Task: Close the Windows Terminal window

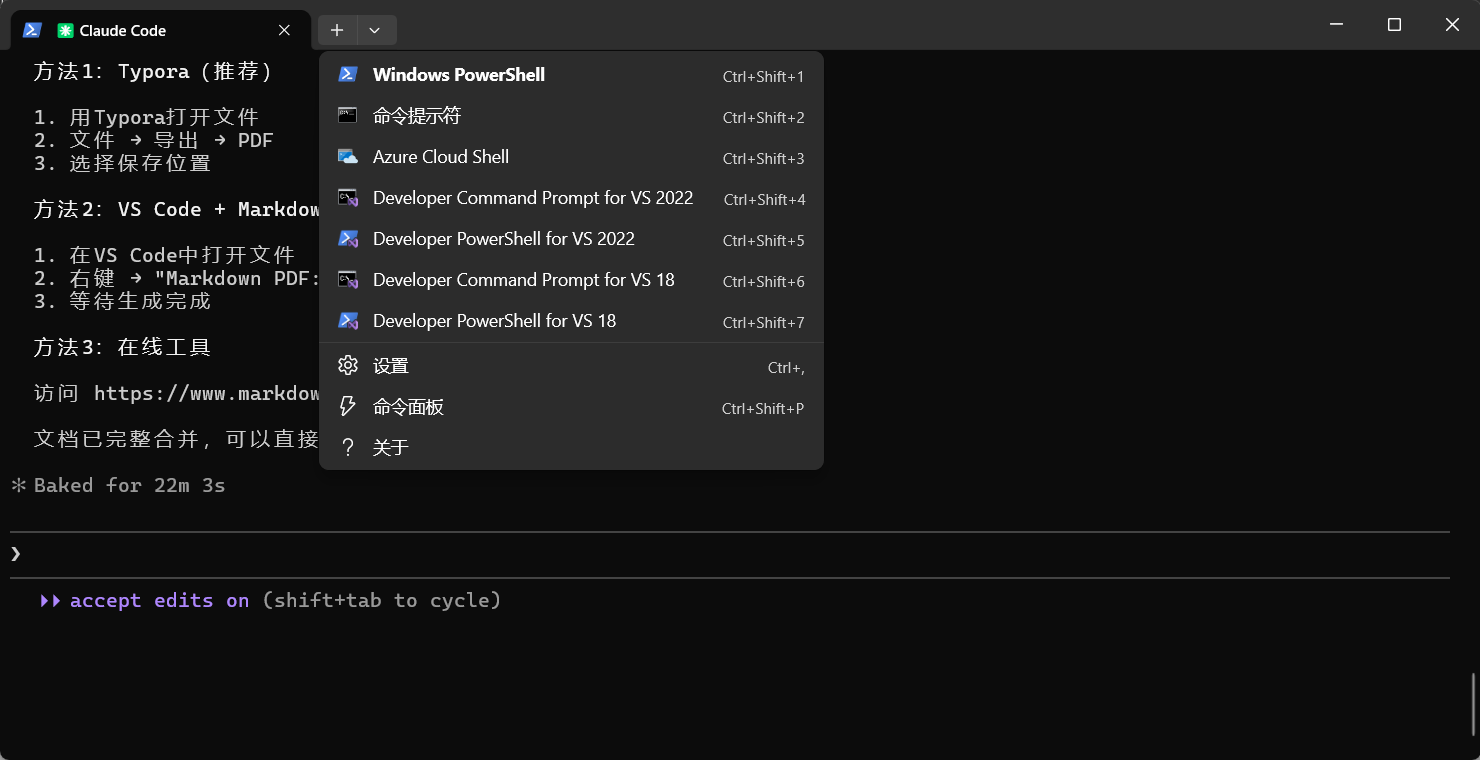Action: pyautogui.click(x=1452, y=25)
